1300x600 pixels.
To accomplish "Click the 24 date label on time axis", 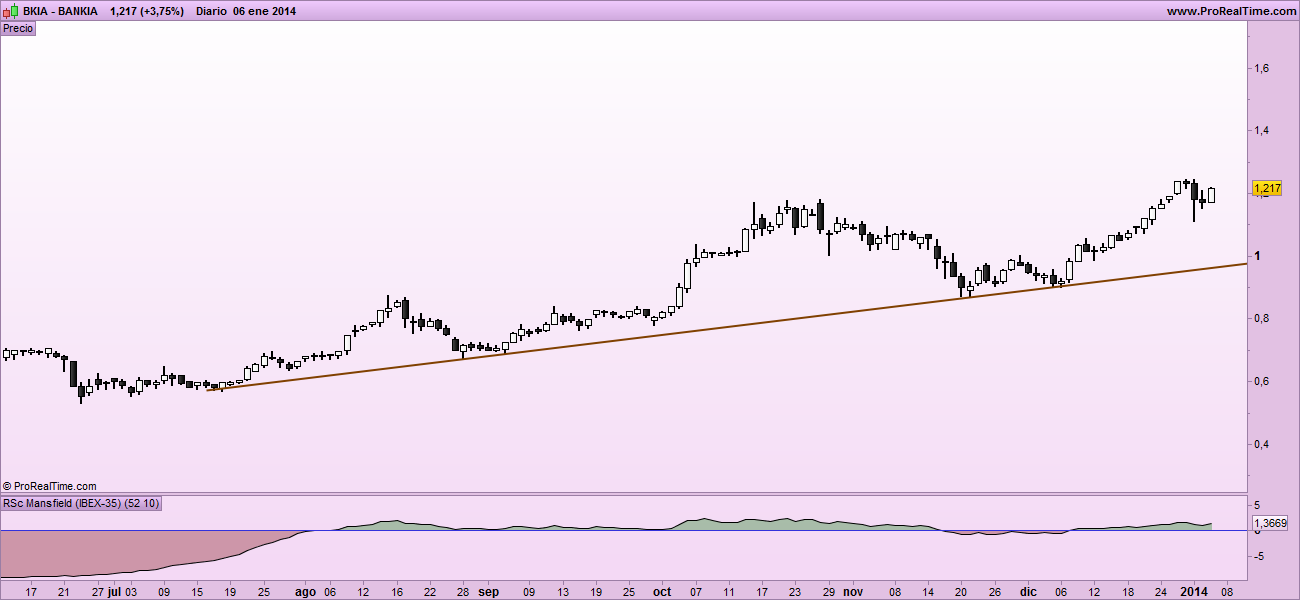I will [x=1160, y=591].
